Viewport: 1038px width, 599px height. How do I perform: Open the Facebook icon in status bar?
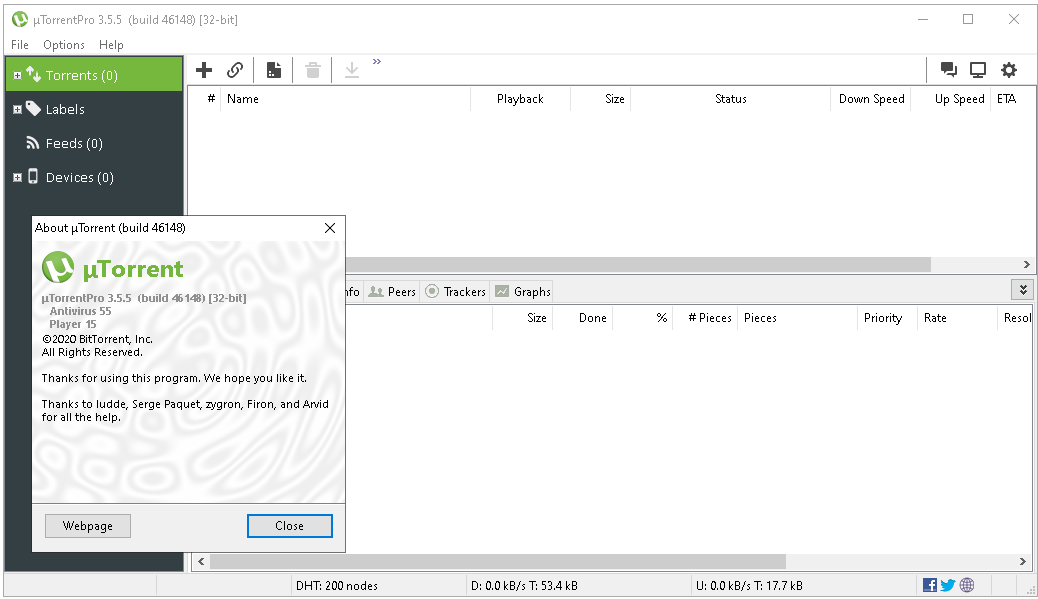[929, 585]
